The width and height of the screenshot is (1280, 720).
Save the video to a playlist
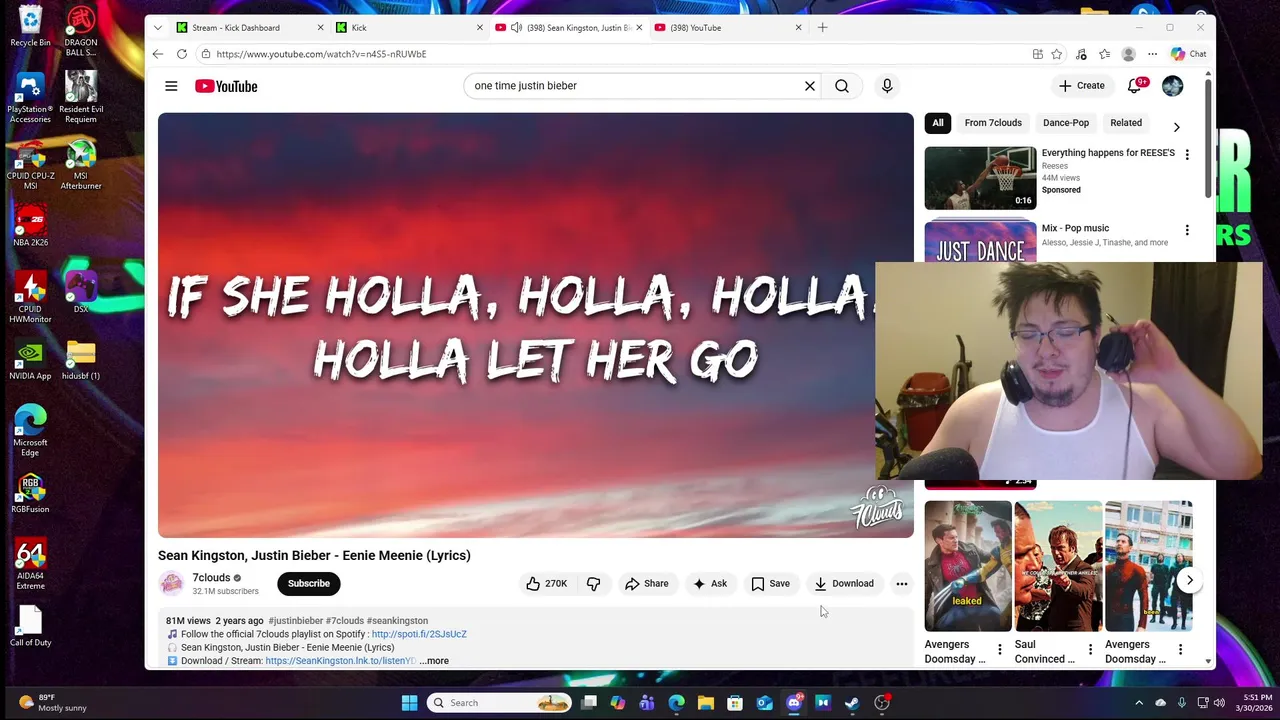point(770,584)
